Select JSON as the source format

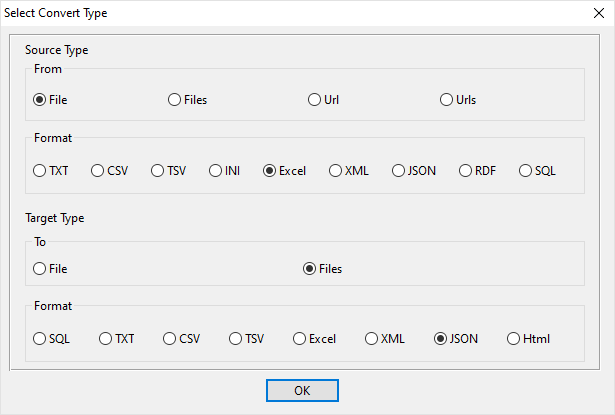tap(399, 171)
